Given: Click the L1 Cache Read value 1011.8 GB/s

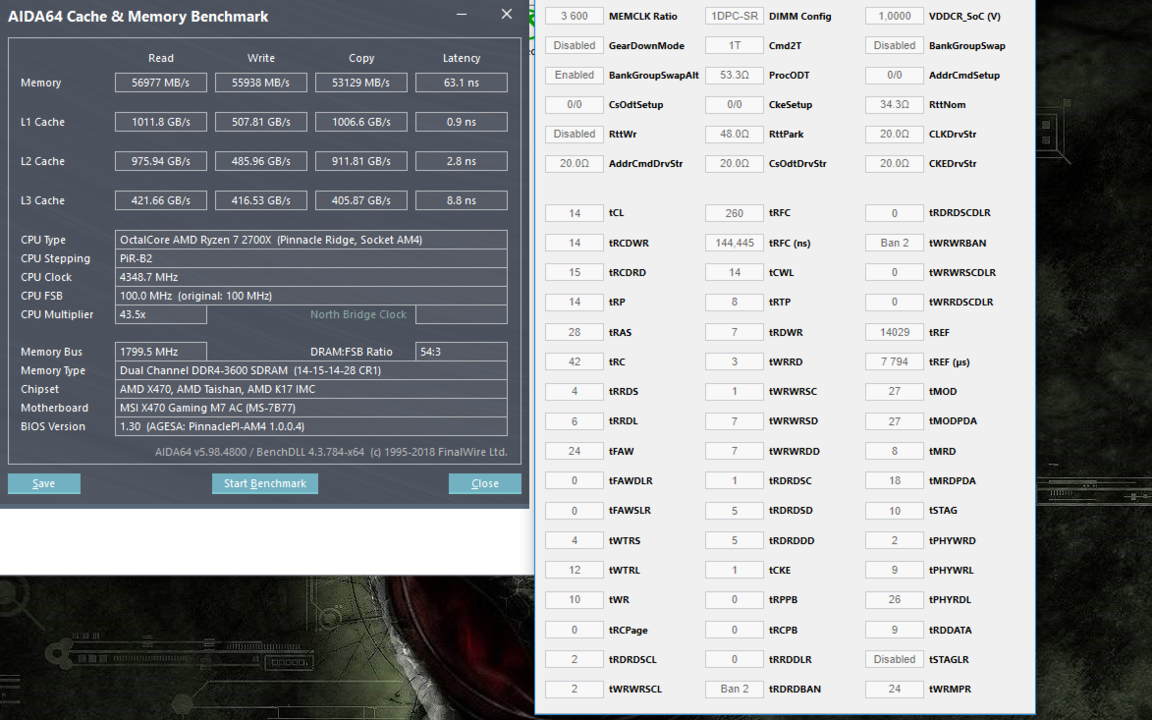Looking at the screenshot, I should click(x=161, y=122).
